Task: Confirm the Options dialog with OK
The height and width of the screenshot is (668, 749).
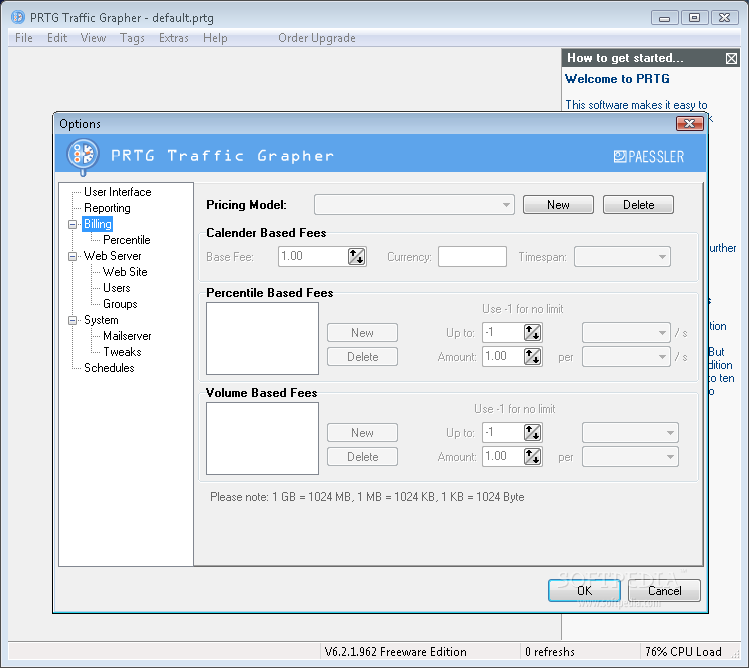Action: tap(584, 591)
